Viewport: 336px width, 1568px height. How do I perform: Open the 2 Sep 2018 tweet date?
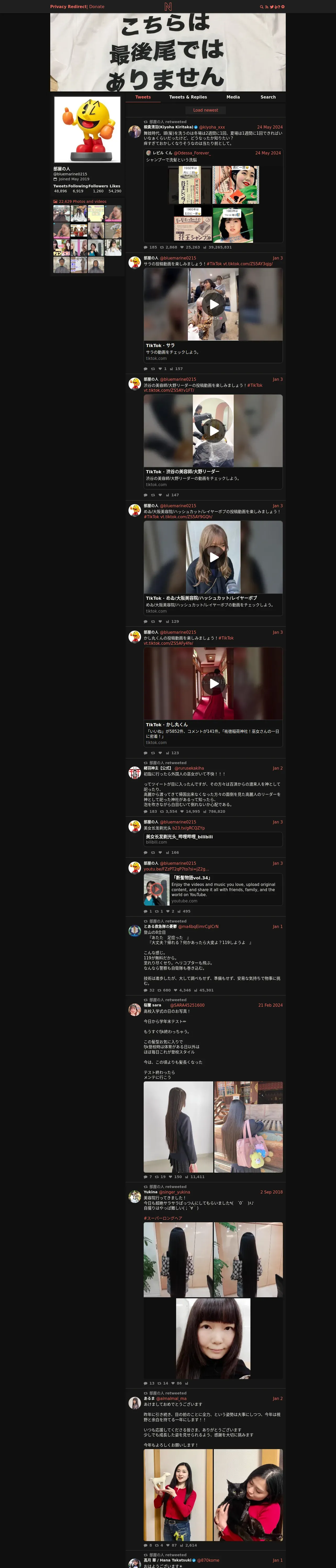(x=271, y=1192)
